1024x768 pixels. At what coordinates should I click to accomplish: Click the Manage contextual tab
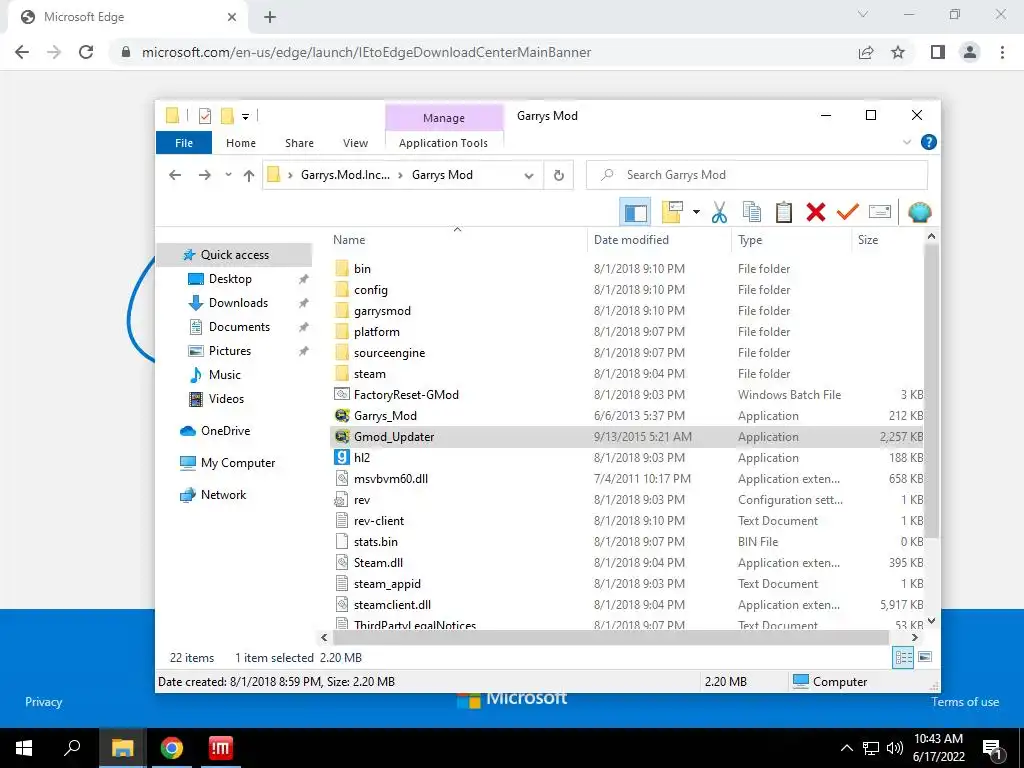coord(444,118)
